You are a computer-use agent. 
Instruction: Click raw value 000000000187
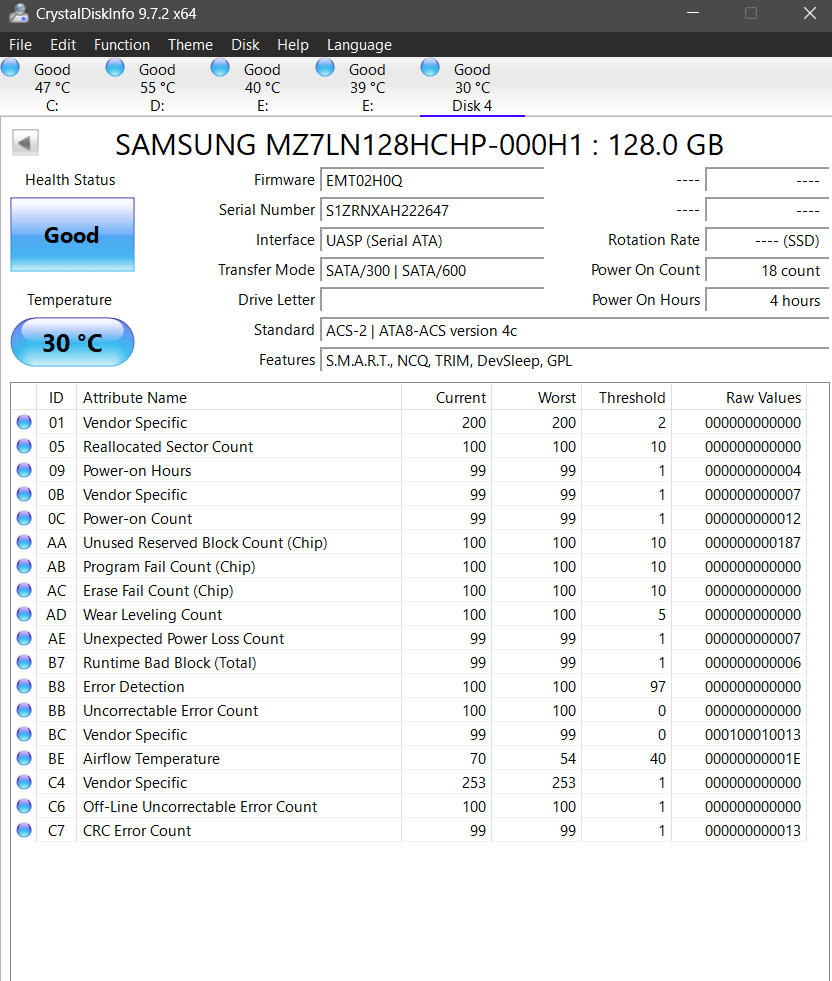click(x=753, y=543)
